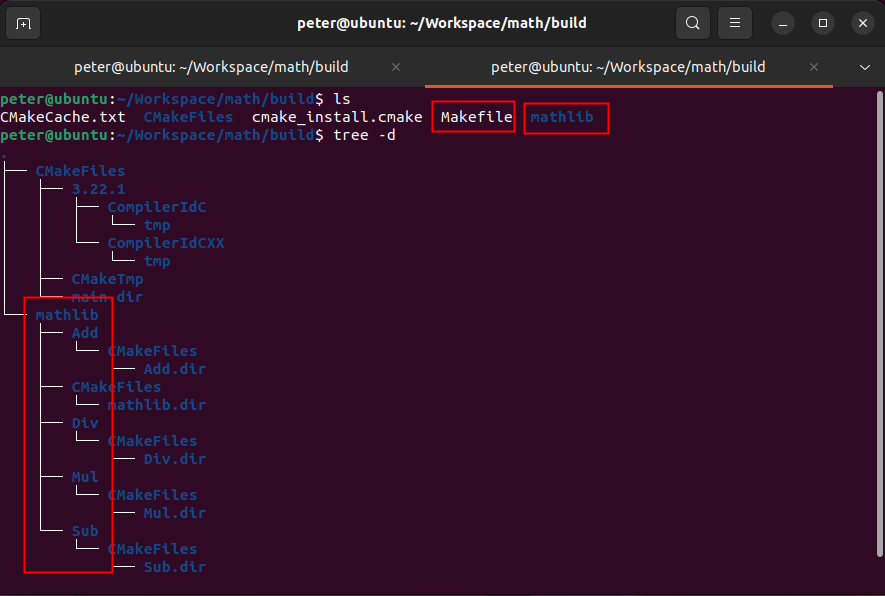Image resolution: width=885 pixels, height=596 pixels.
Task: Close the first terminal tab
Action: [396, 67]
